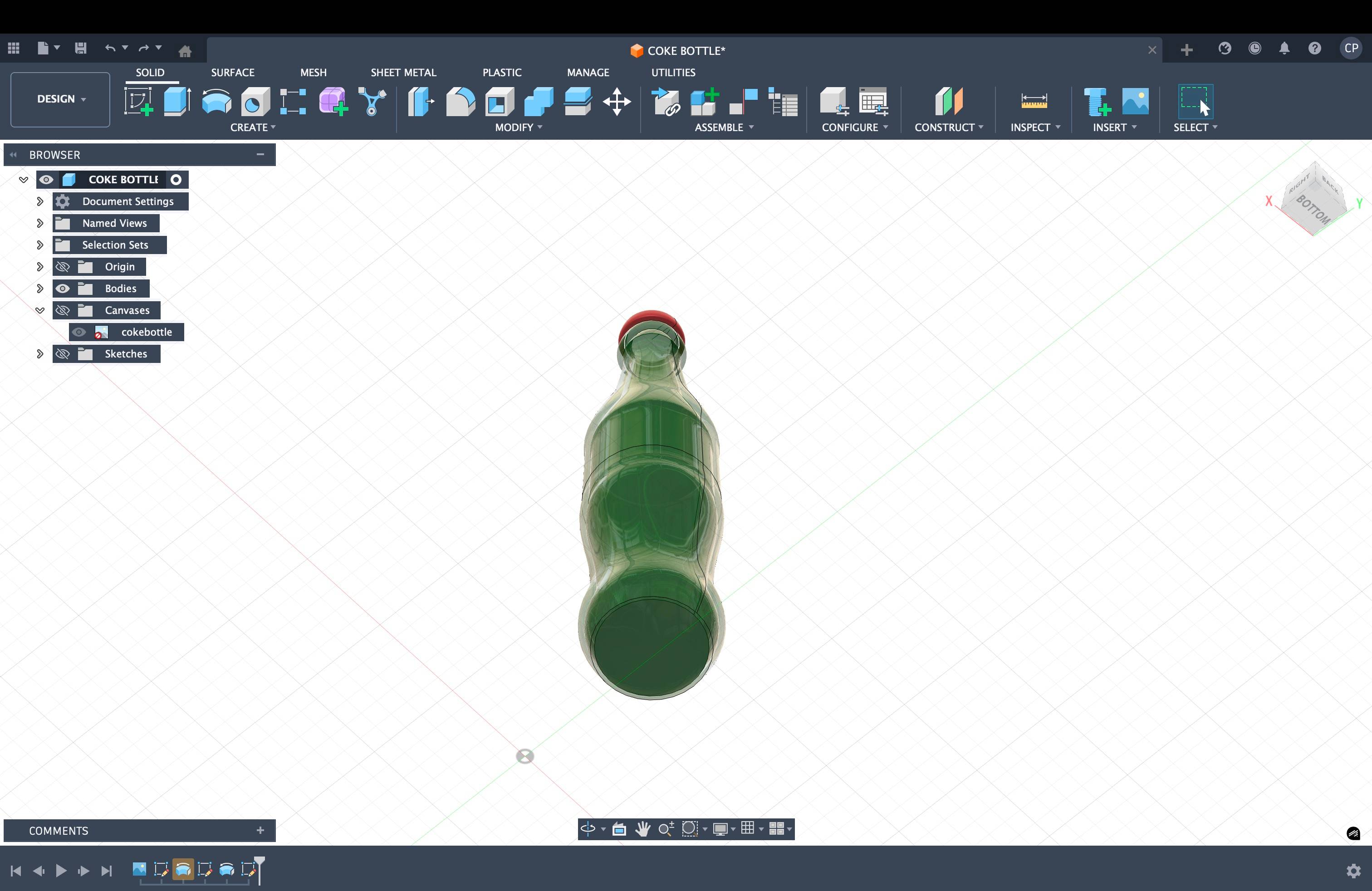Screen dimensions: 1372x891
Task: Show the Canvases folder using its eye
Action: pos(62,311)
